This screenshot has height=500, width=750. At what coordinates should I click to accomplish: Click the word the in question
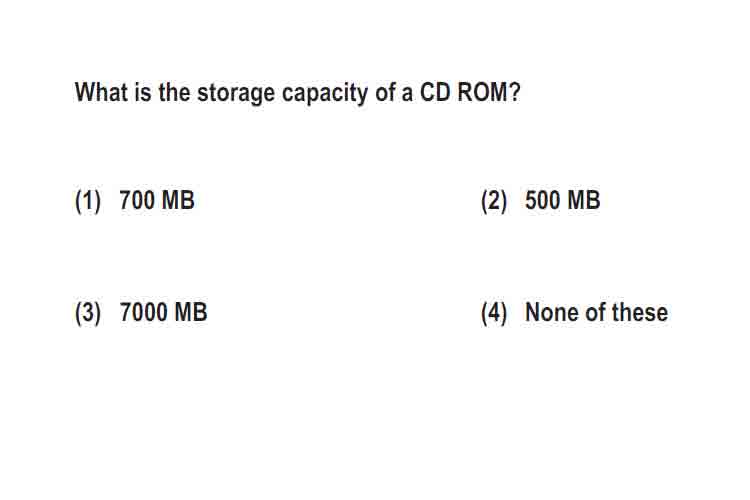click(x=174, y=92)
